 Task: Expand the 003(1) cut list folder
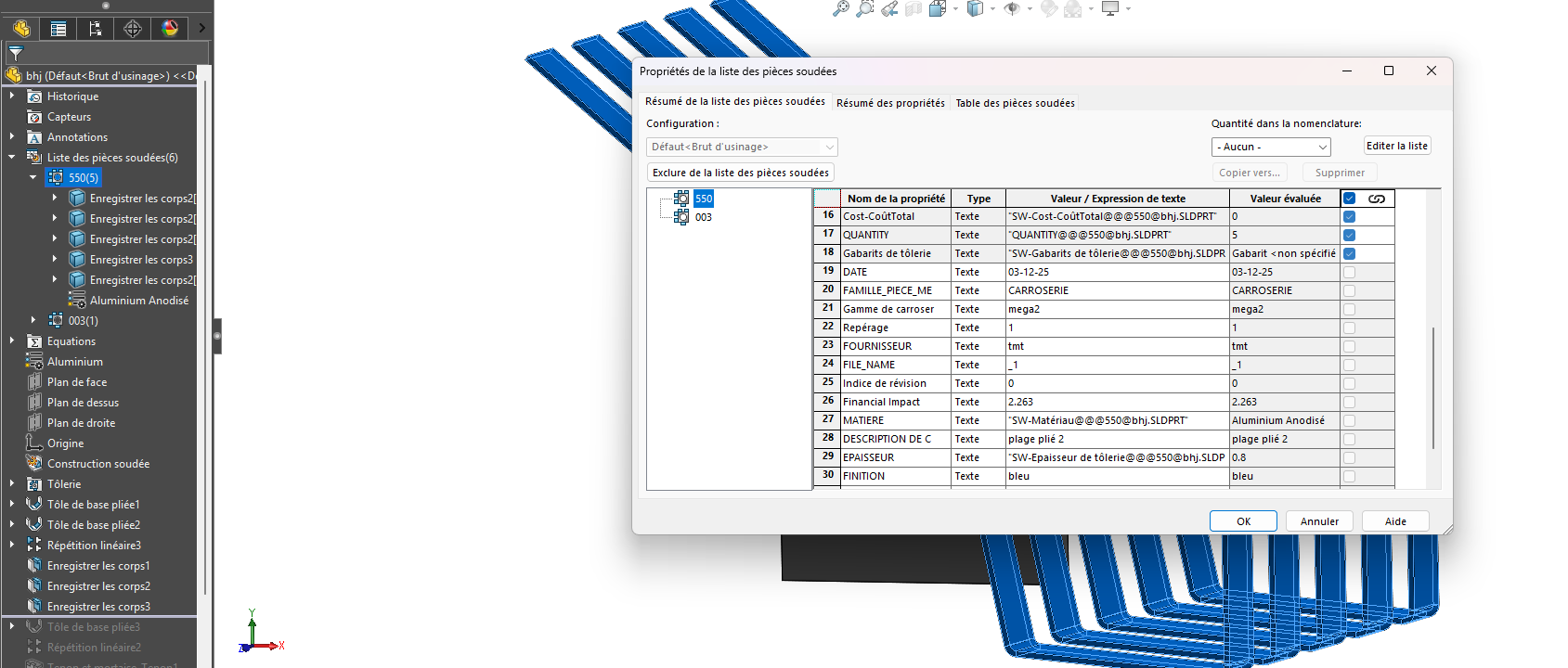pos(33,320)
